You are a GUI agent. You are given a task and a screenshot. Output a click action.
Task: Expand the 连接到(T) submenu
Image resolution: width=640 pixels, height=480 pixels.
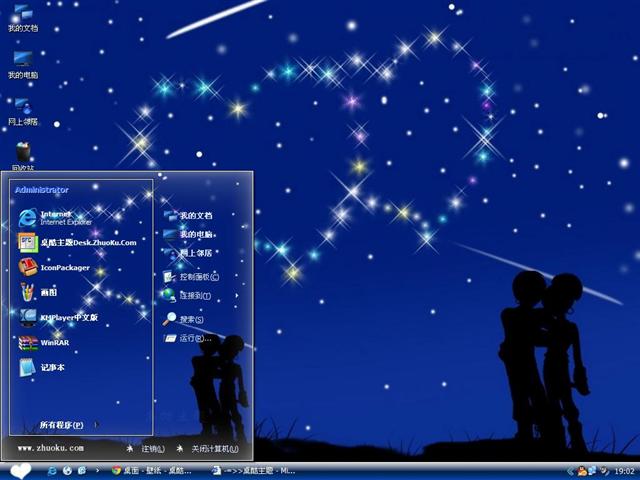[x=195, y=296]
